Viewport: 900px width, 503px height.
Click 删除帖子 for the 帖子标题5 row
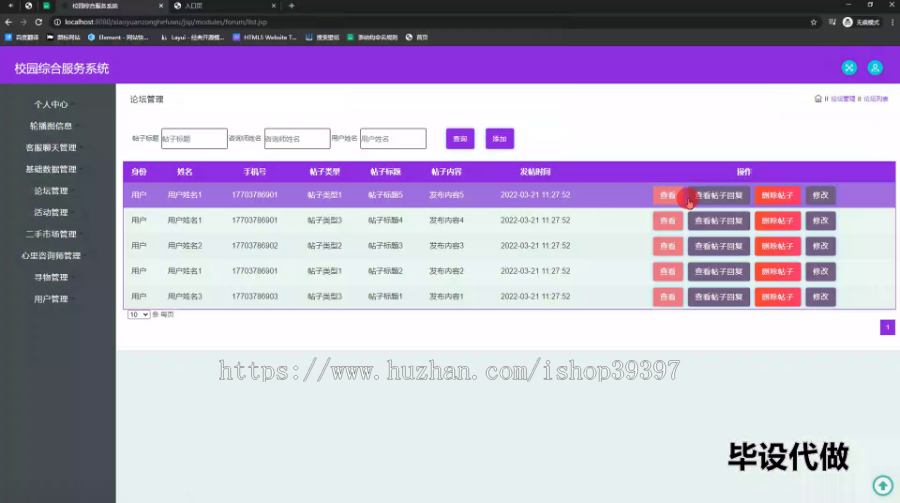[x=777, y=195]
